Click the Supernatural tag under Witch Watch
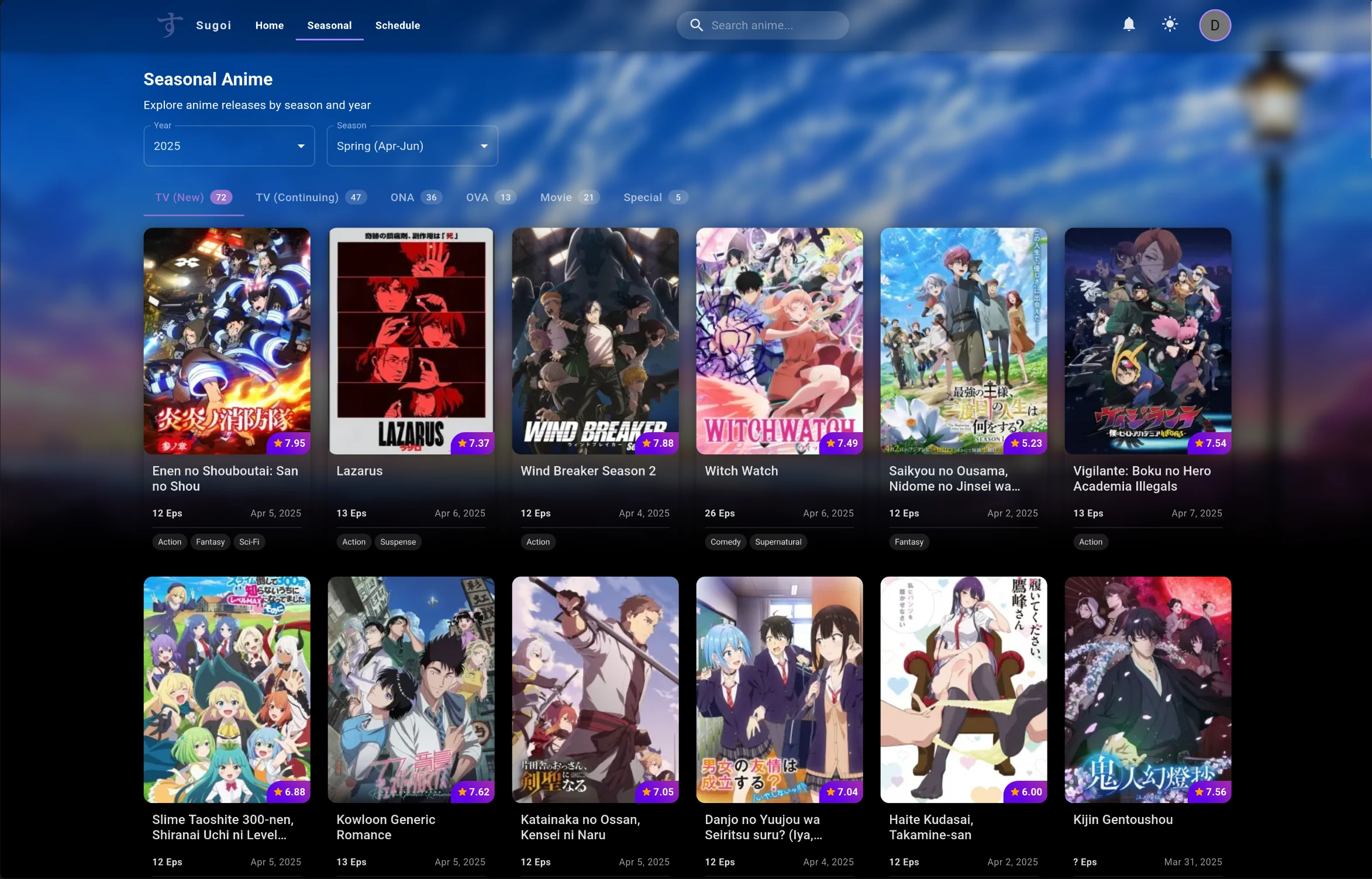Viewport: 1372px width, 879px height. 778,542
